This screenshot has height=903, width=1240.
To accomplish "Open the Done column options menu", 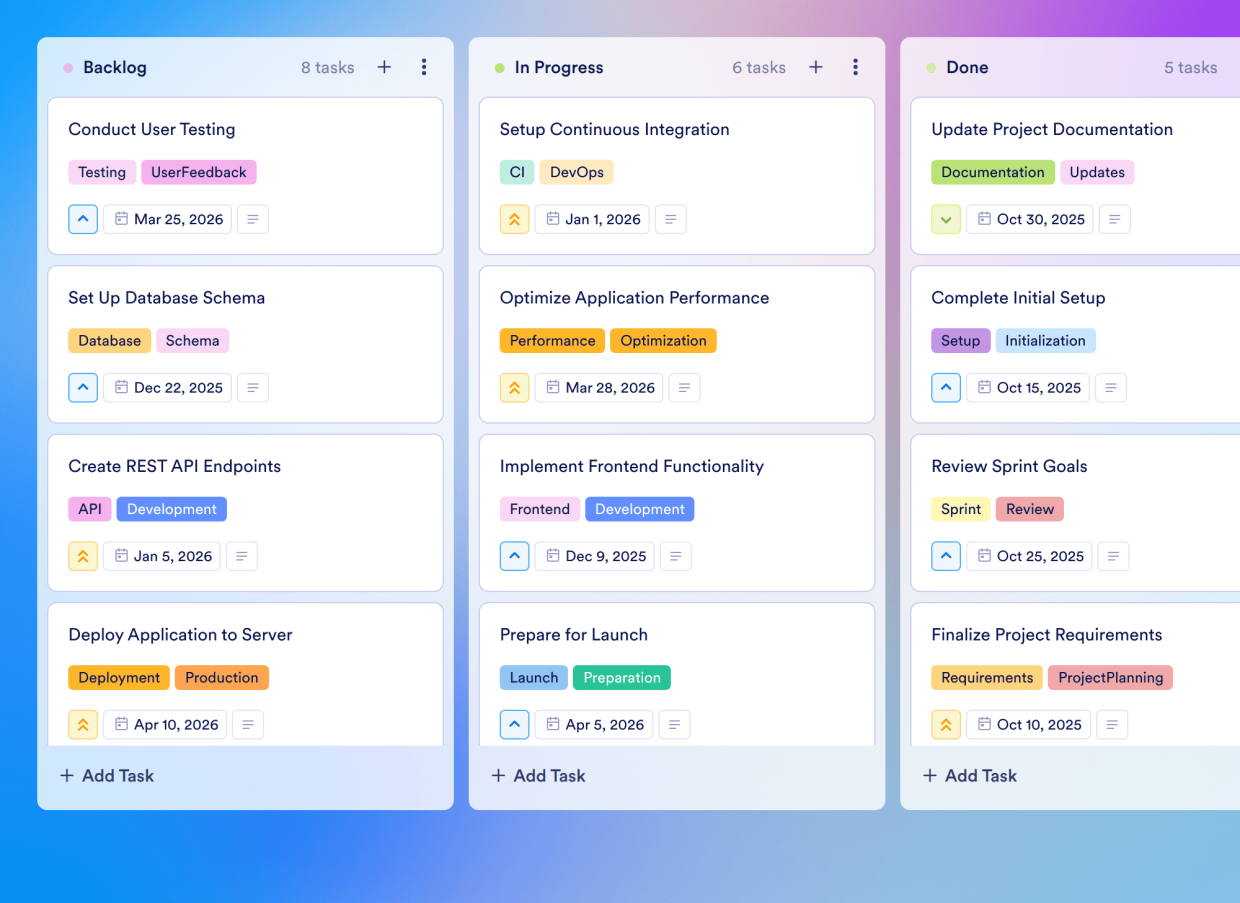I will 1236,67.
